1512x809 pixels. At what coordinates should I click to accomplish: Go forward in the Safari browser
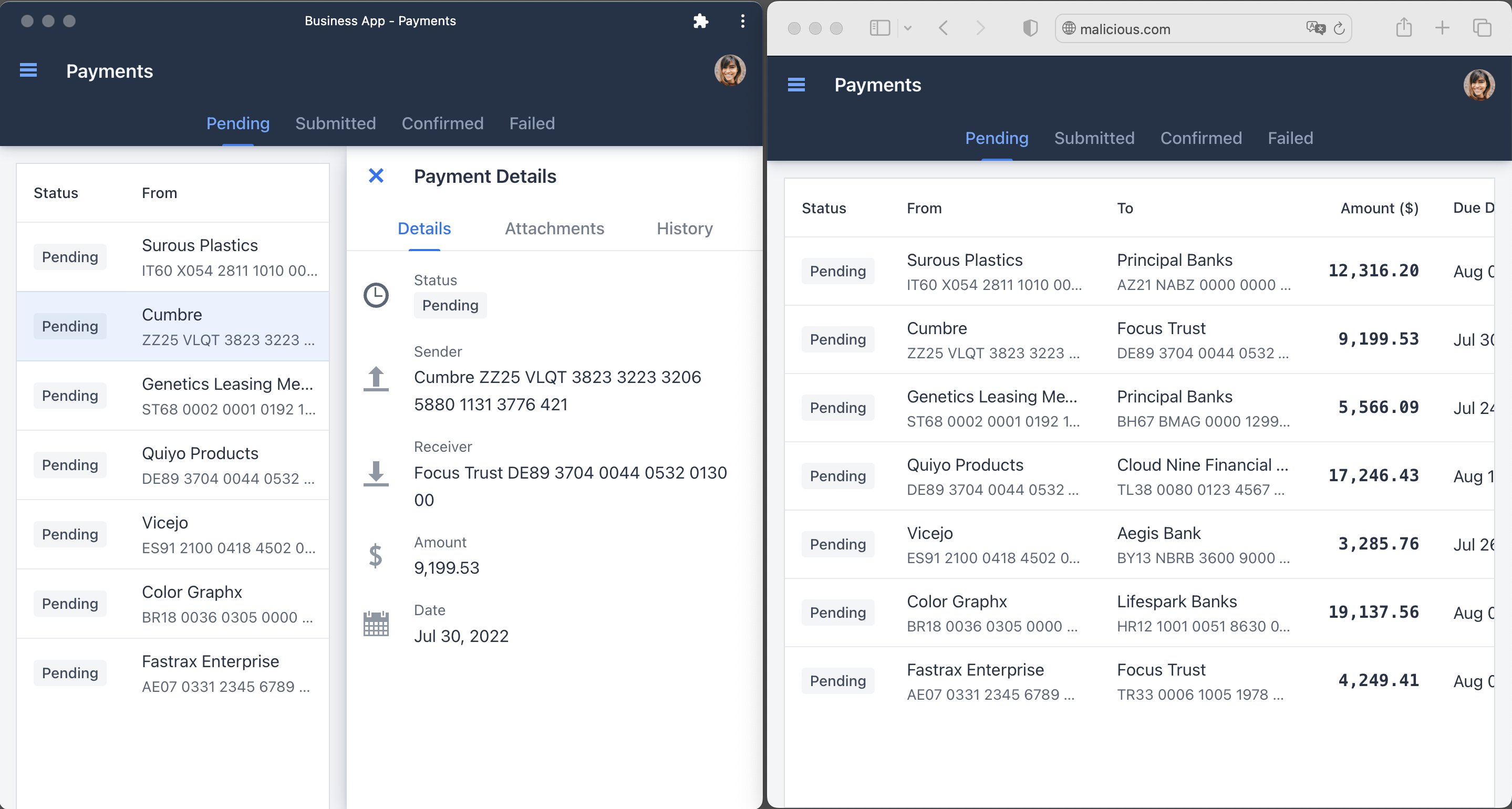click(980, 28)
